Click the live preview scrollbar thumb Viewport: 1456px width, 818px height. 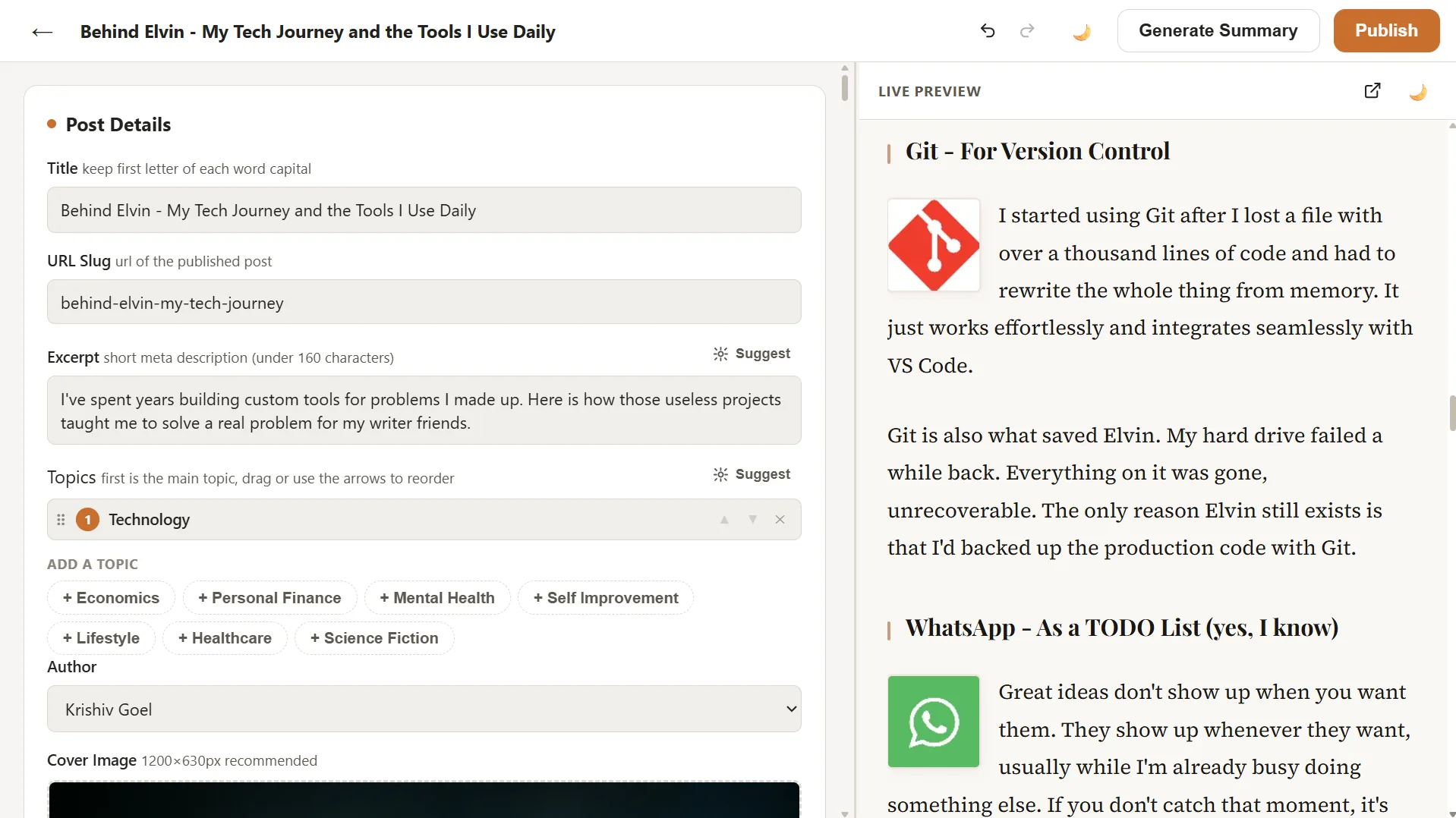[x=1451, y=413]
